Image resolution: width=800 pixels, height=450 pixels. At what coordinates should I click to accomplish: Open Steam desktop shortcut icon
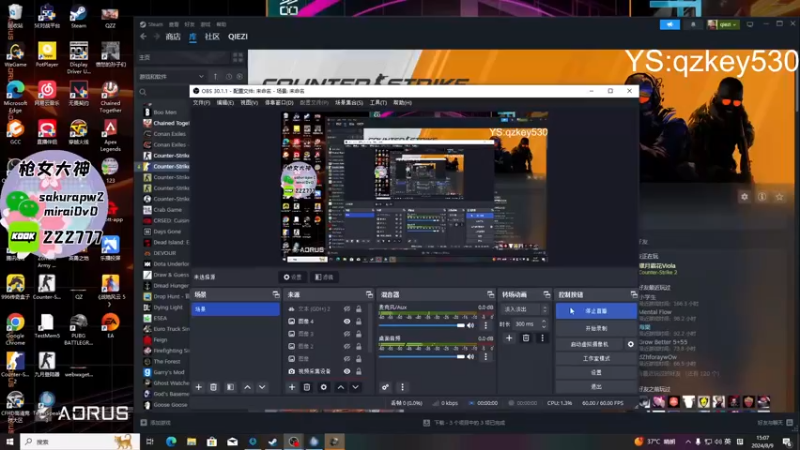click(79, 15)
